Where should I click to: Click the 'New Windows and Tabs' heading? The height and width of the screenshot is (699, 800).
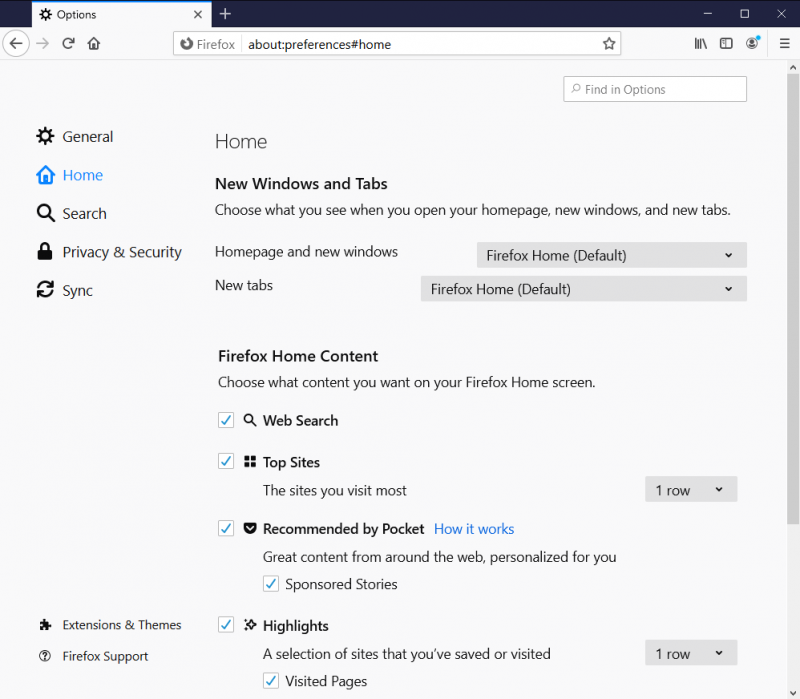(301, 184)
